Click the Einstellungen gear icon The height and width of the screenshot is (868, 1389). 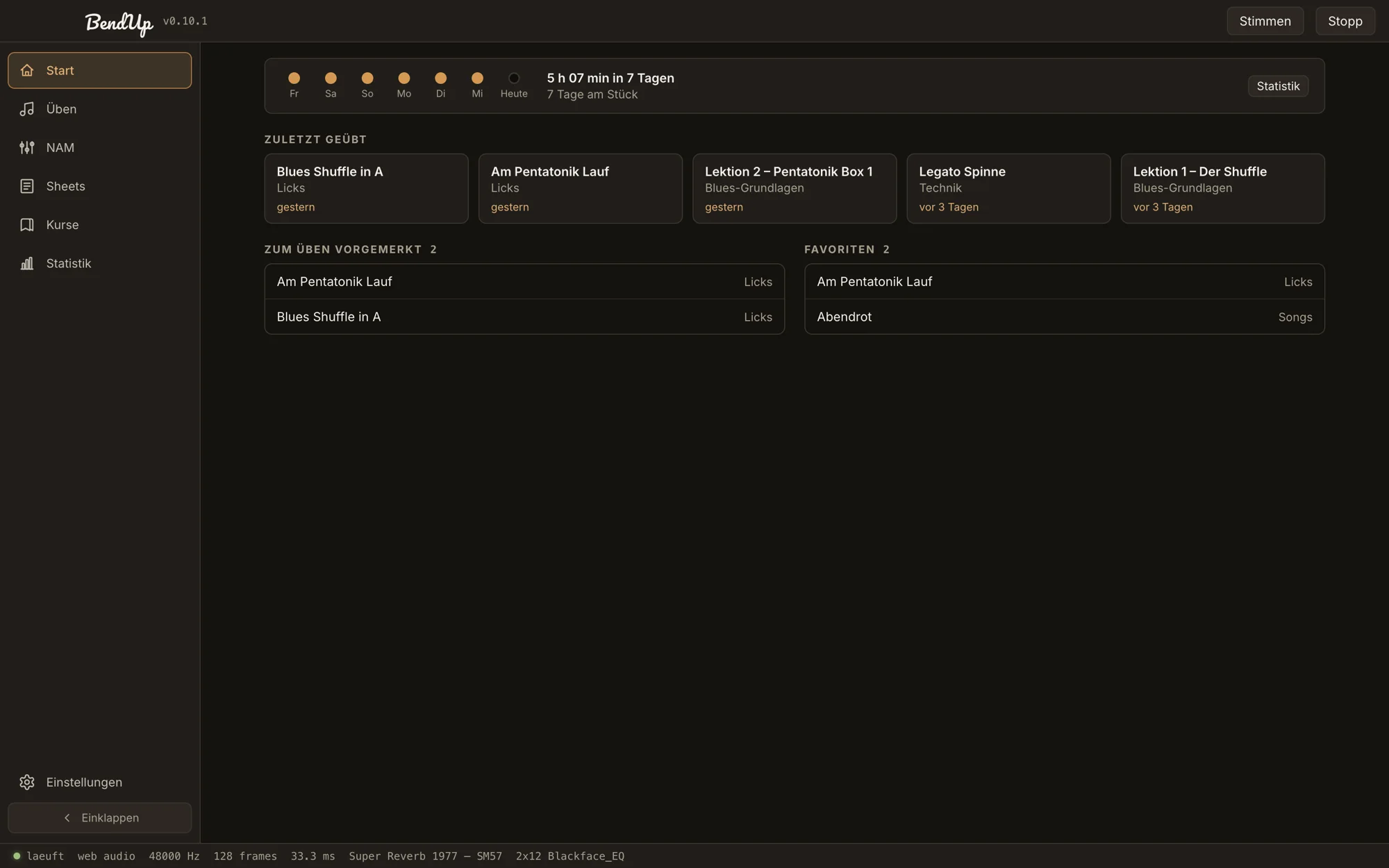click(x=27, y=782)
